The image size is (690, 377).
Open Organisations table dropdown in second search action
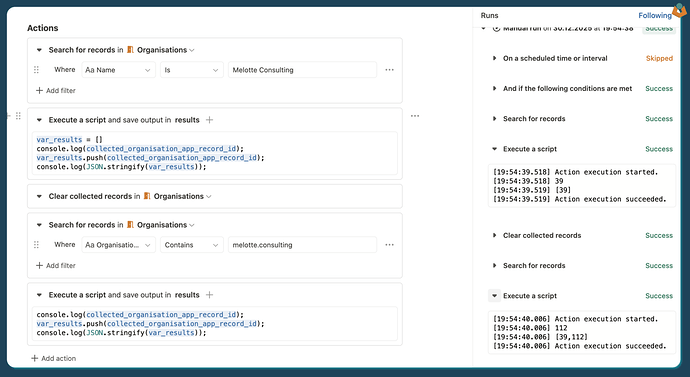pos(165,225)
